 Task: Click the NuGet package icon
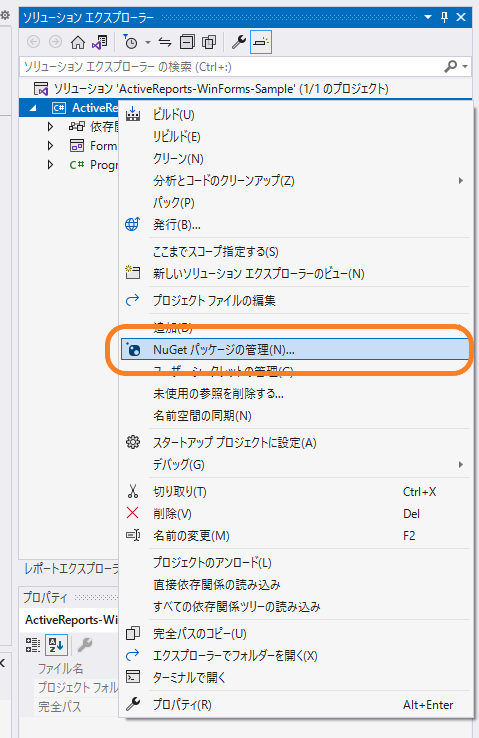[x=133, y=350]
